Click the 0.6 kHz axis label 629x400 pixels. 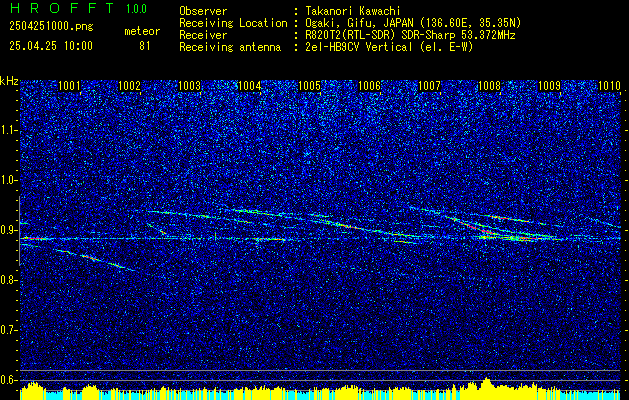pos(9,380)
